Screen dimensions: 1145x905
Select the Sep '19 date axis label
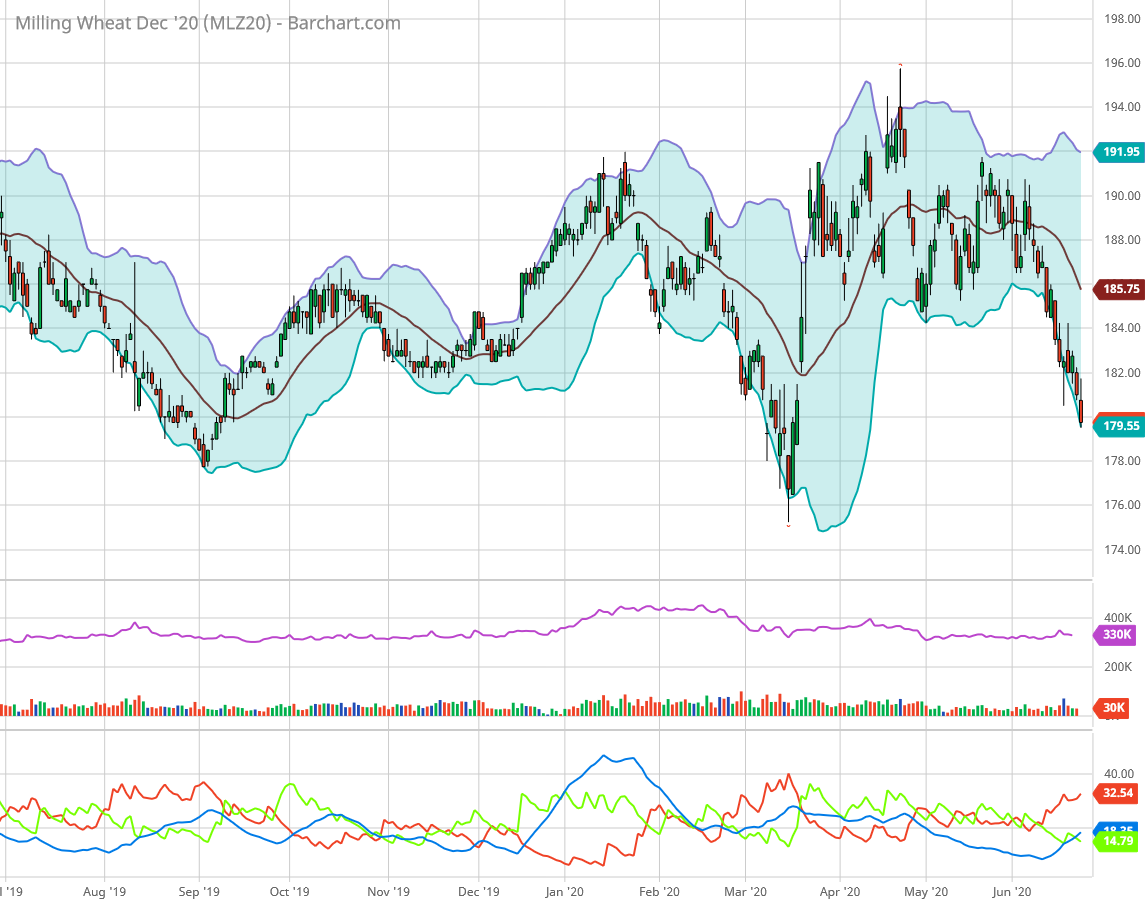(x=198, y=890)
